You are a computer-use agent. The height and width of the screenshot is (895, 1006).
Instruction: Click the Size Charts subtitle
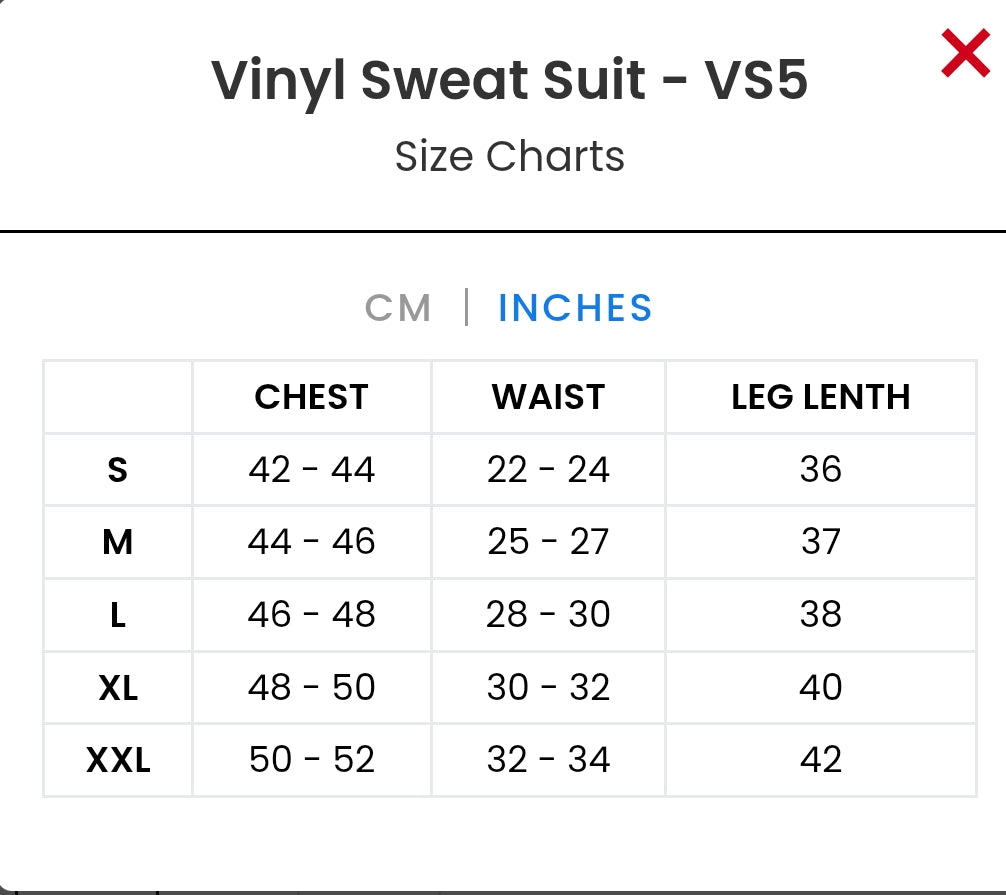[509, 157]
